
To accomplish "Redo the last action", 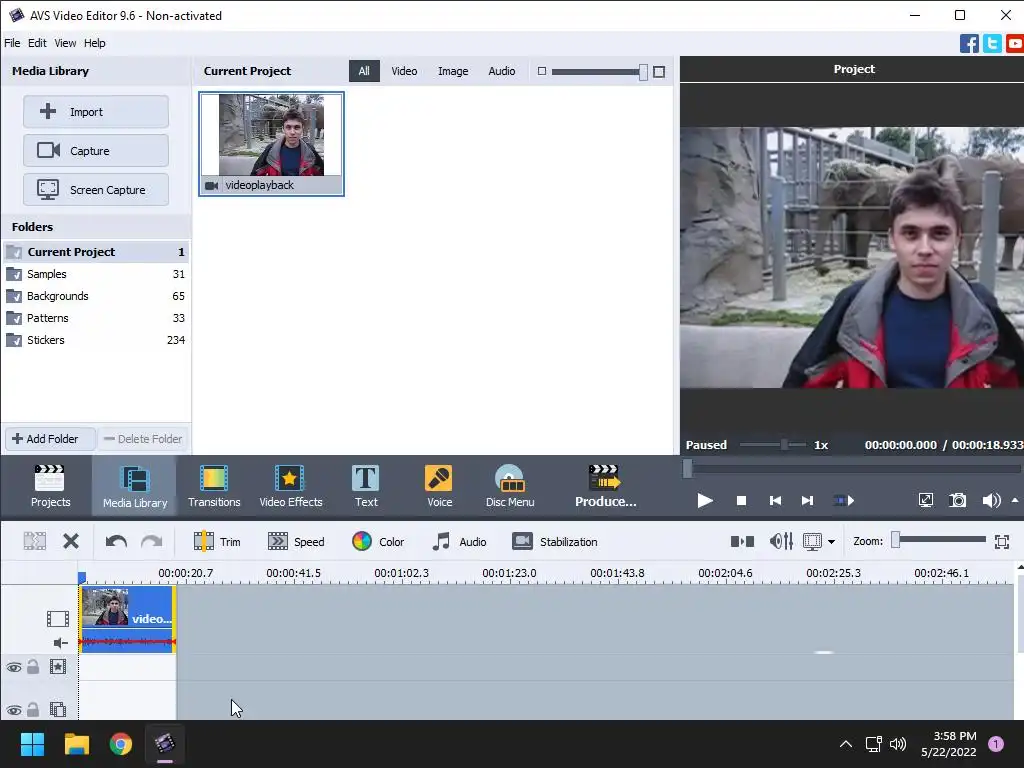I will tap(152, 541).
